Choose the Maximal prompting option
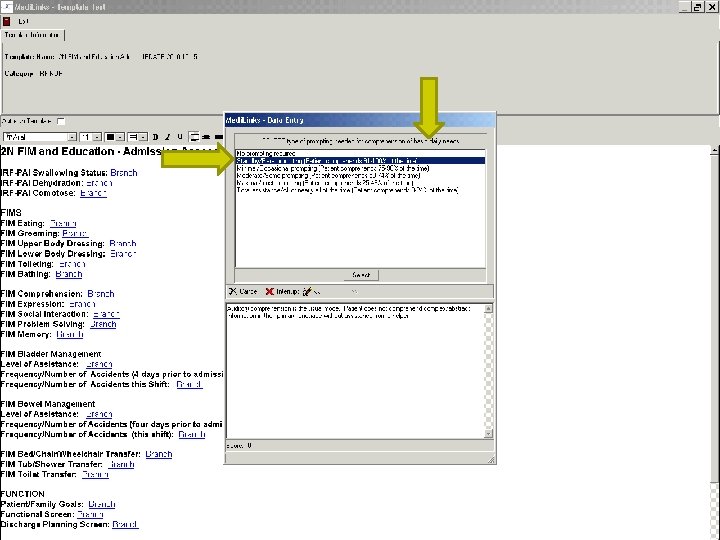This screenshot has height=540, width=720. (360, 183)
